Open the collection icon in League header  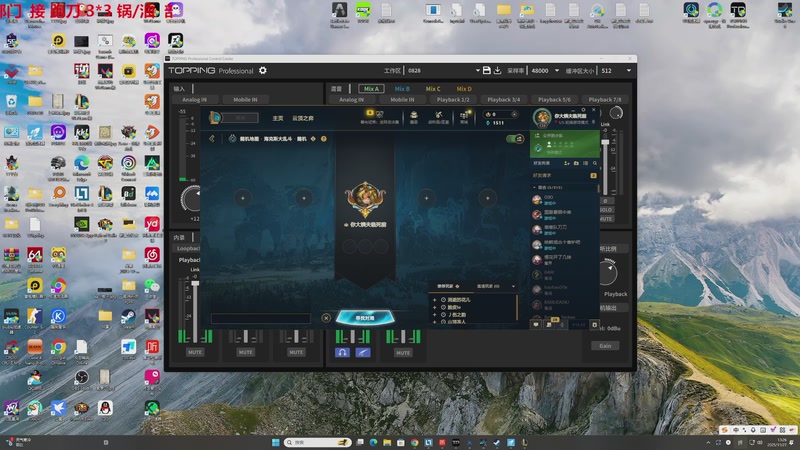click(414, 117)
